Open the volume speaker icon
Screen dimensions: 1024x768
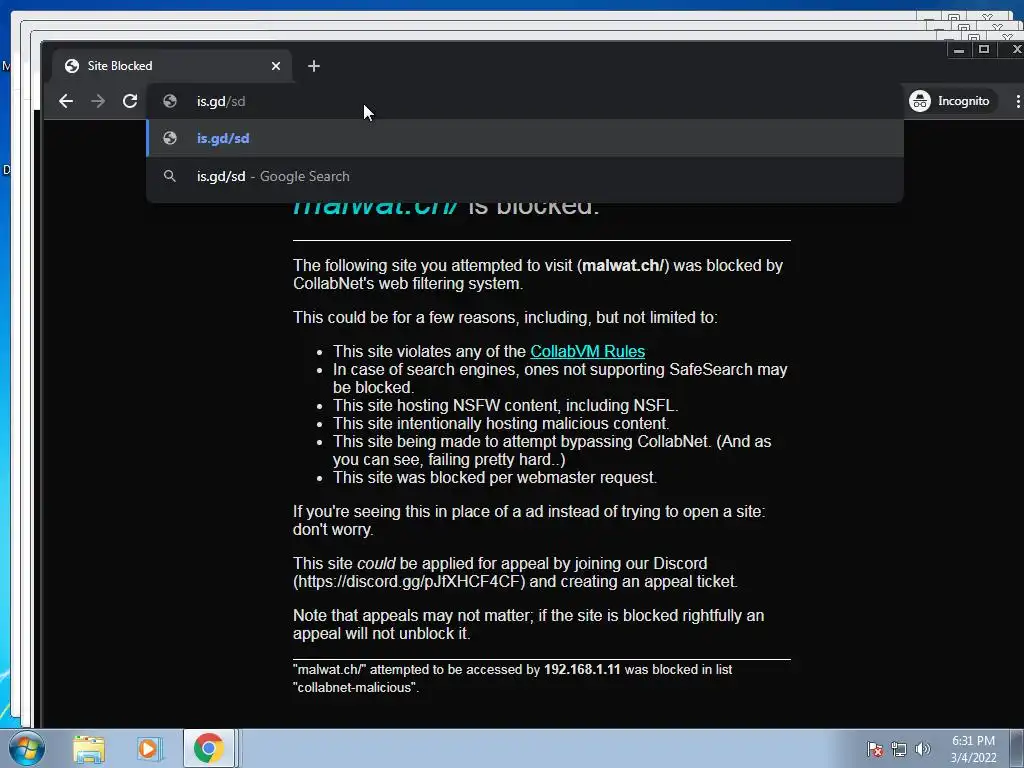(x=922, y=749)
